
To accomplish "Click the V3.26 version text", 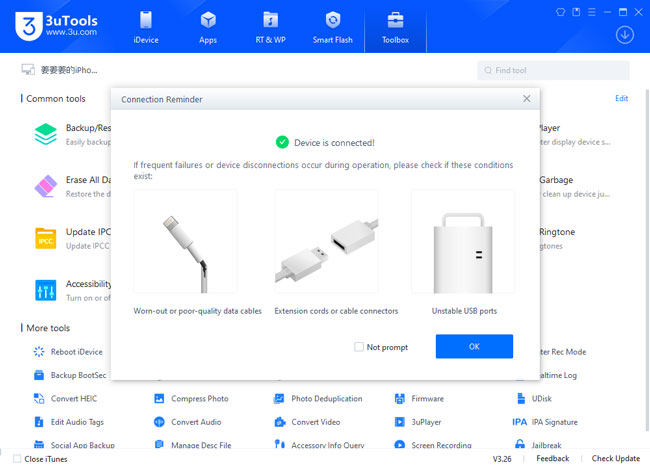I will tap(502, 459).
